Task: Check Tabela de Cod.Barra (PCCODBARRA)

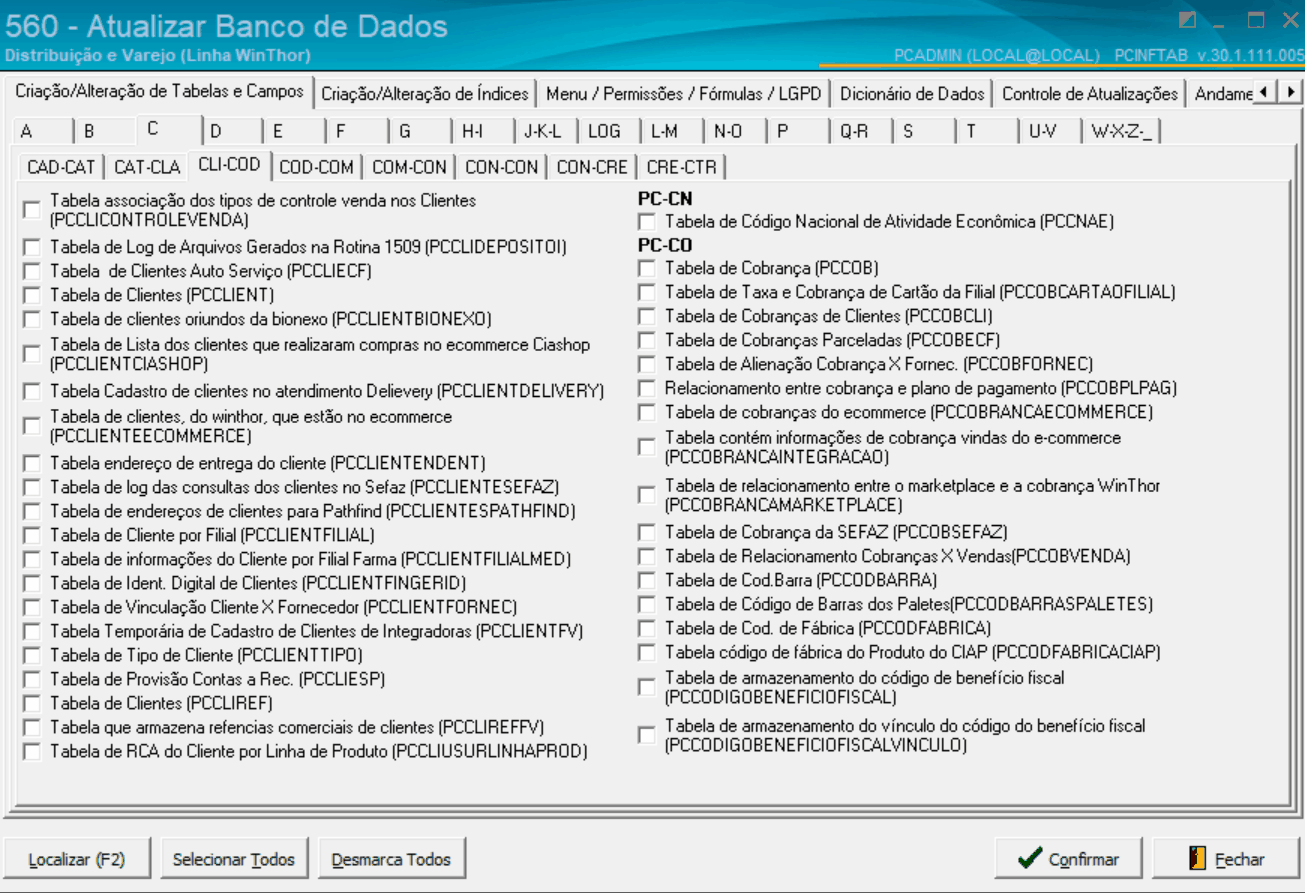Action: click(x=647, y=580)
